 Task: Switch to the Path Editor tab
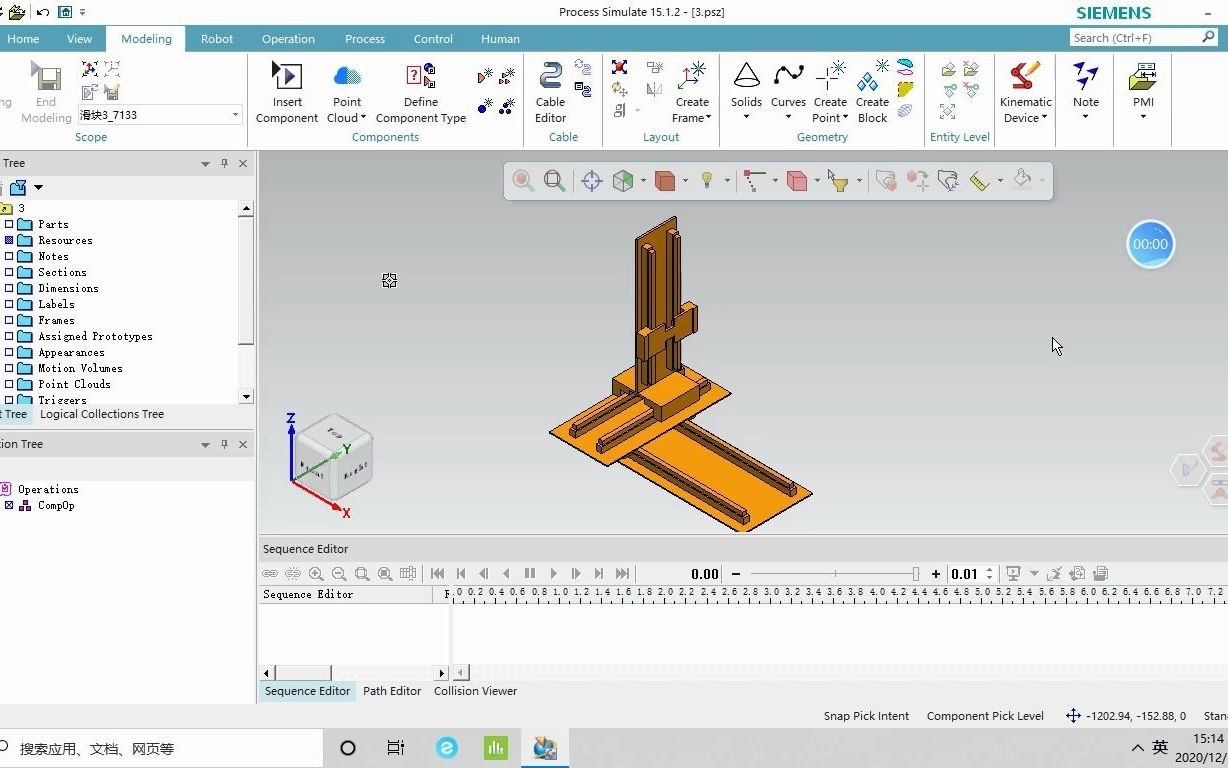[x=392, y=691]
